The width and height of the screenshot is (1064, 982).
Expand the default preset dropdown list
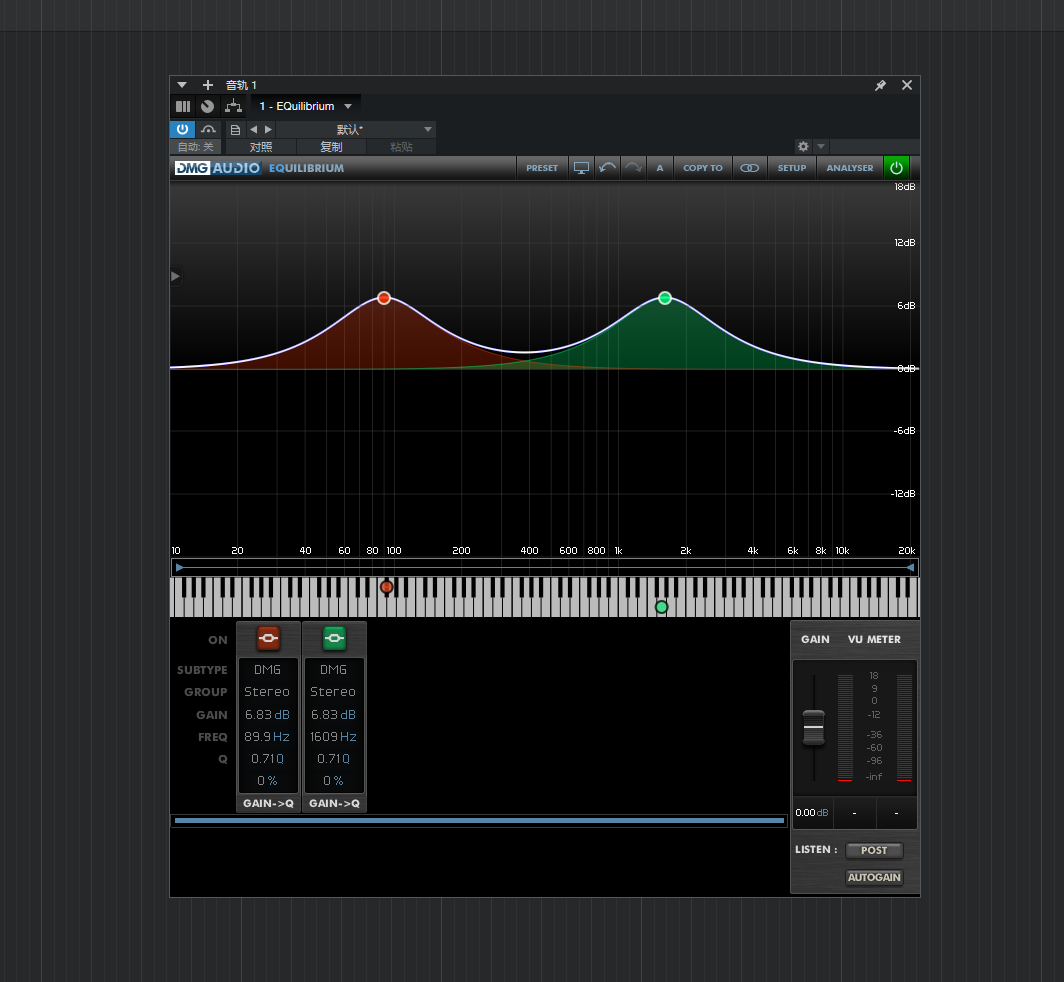tap(428, 129)
